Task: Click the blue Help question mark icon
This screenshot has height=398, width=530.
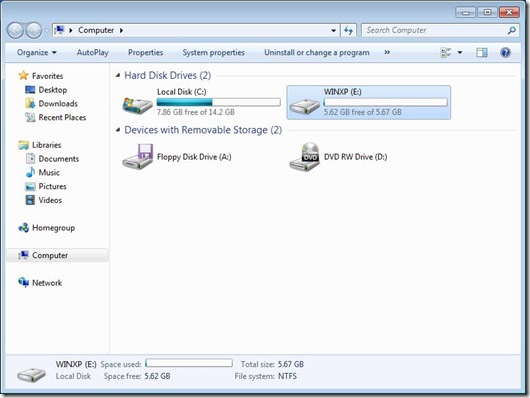Action: point(505,53)
